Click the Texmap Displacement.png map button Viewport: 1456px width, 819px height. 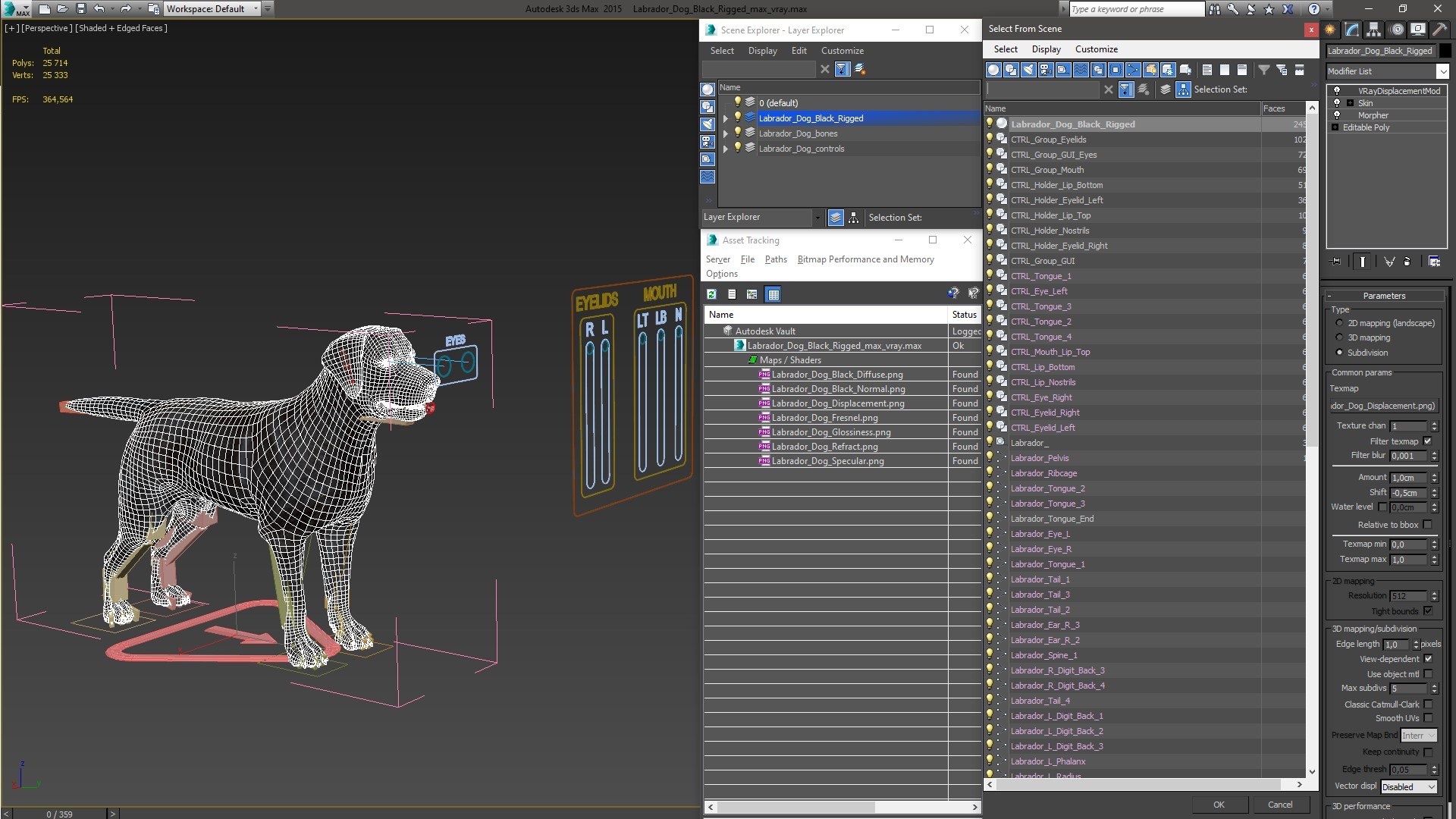(1384, 406)
